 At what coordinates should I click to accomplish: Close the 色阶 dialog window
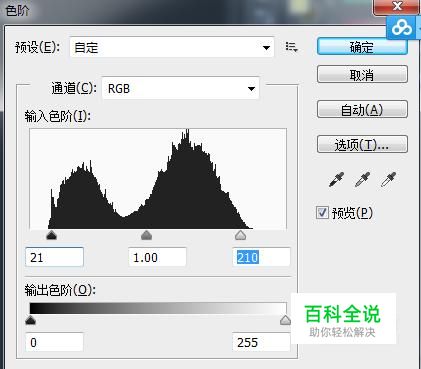tap(396, 7)
